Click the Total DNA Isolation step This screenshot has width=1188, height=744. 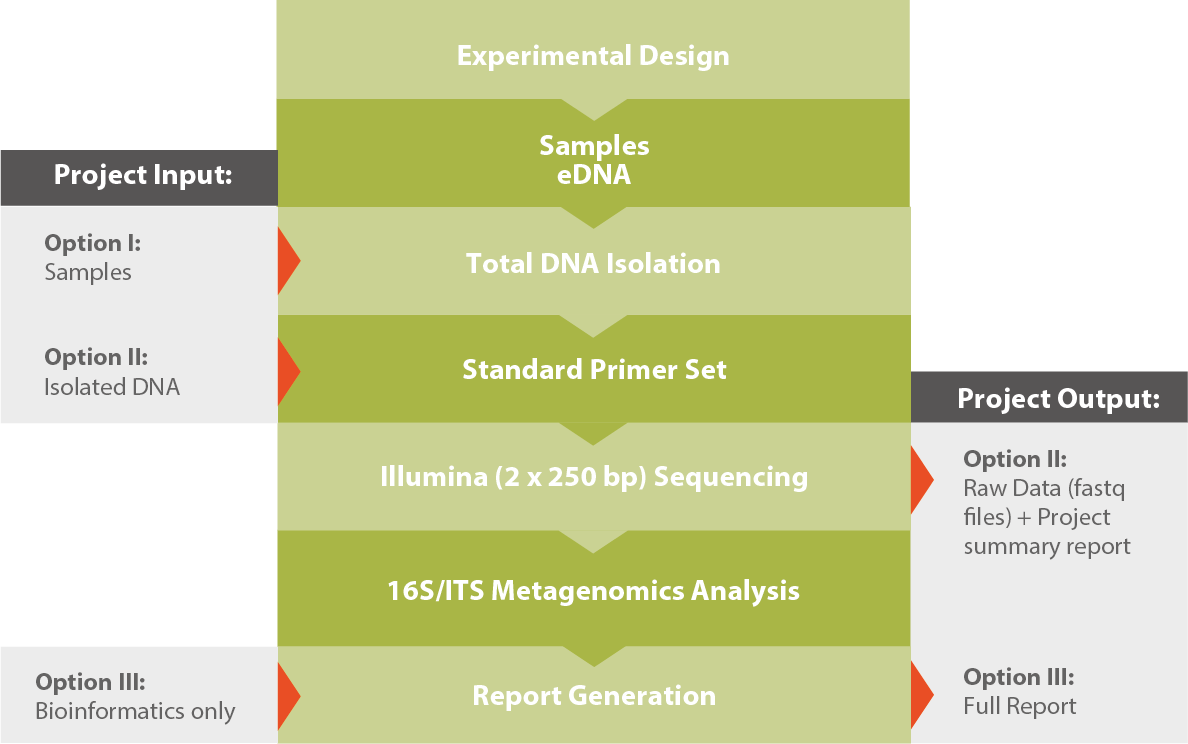(x=593, y=261)
